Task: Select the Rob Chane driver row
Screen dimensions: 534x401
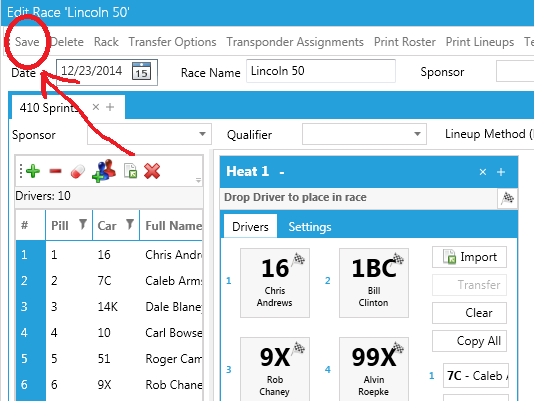Action: 109,385
